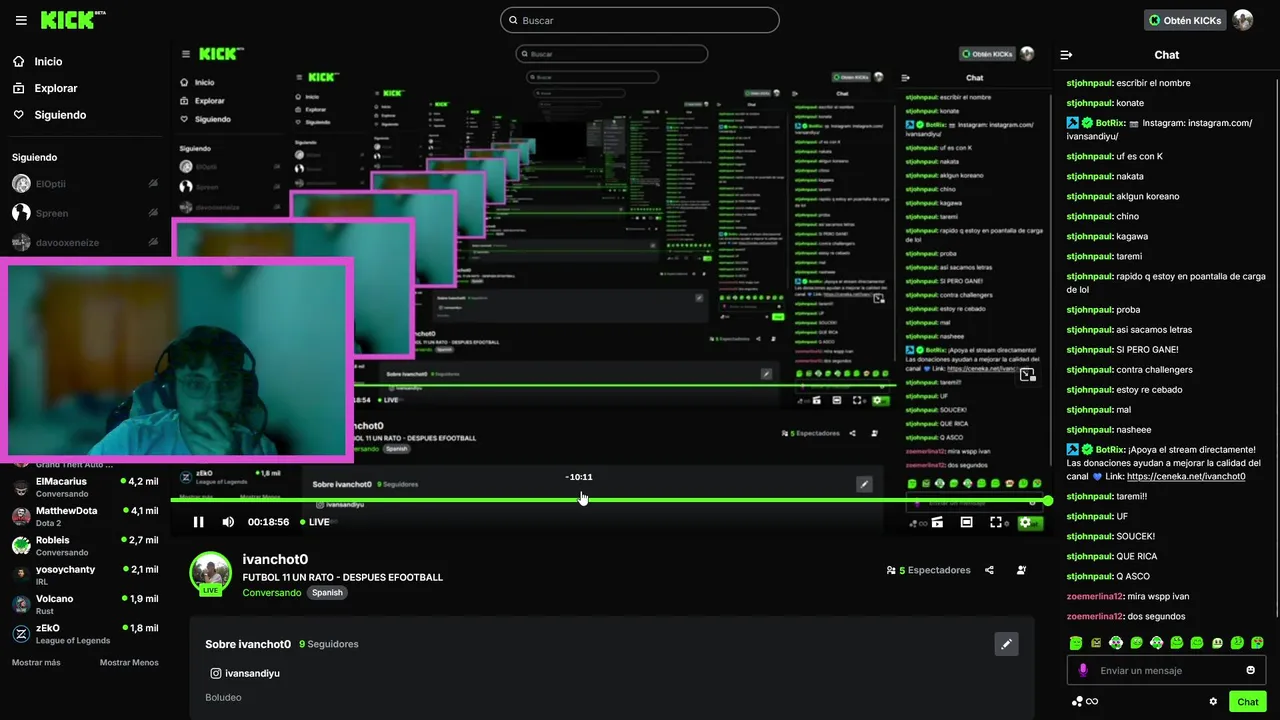
Task: Edit the Sobre ivanchot0 panel with the pencil
Action: point(1007,644)
